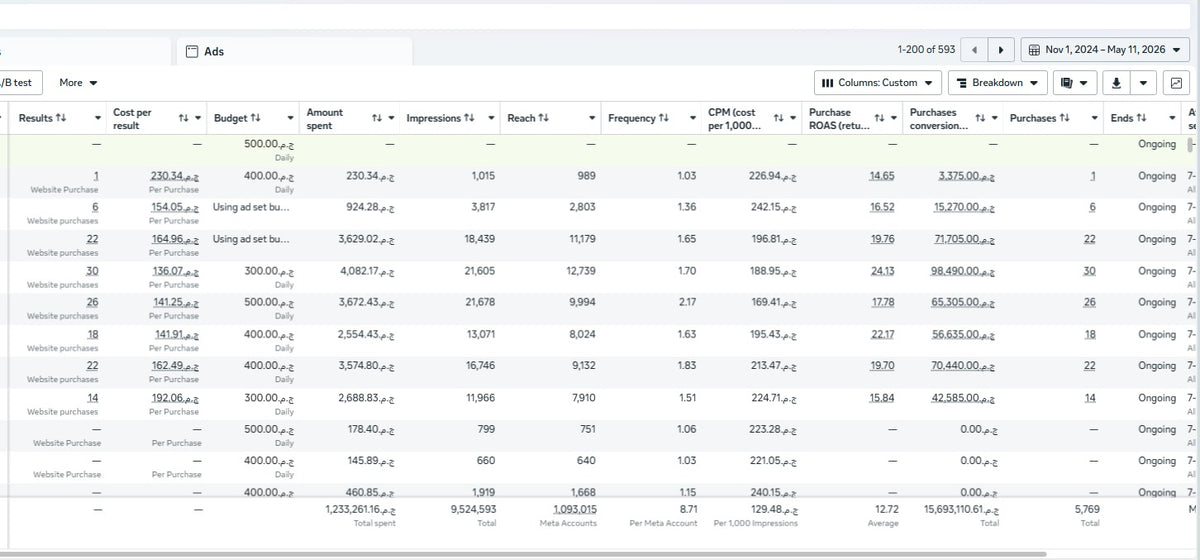Sort by Cost per result arrows
This screenshot has height=560, width=1200.
[183, 119]
